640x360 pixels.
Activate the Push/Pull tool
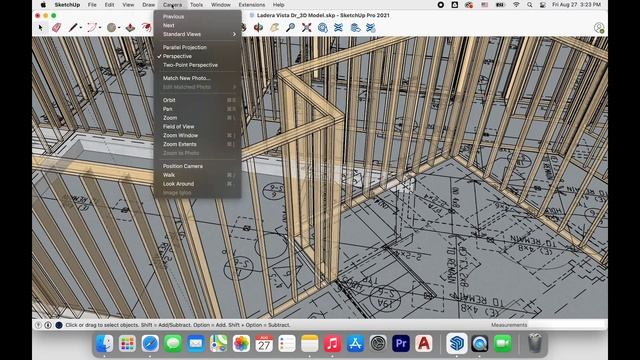point(130,27)
